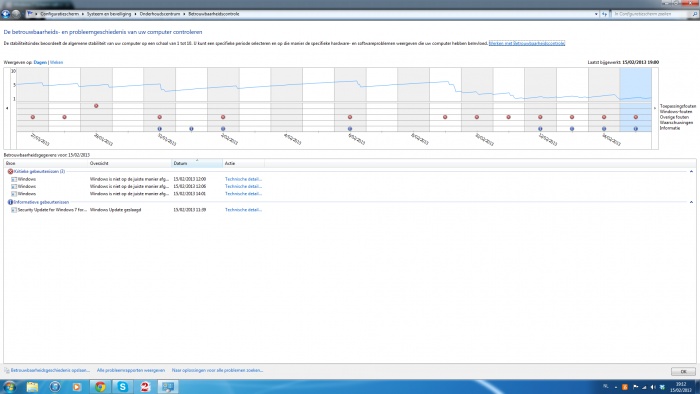Collapse the Informatieve gebeurtenissen group

(x=691, y=202)
